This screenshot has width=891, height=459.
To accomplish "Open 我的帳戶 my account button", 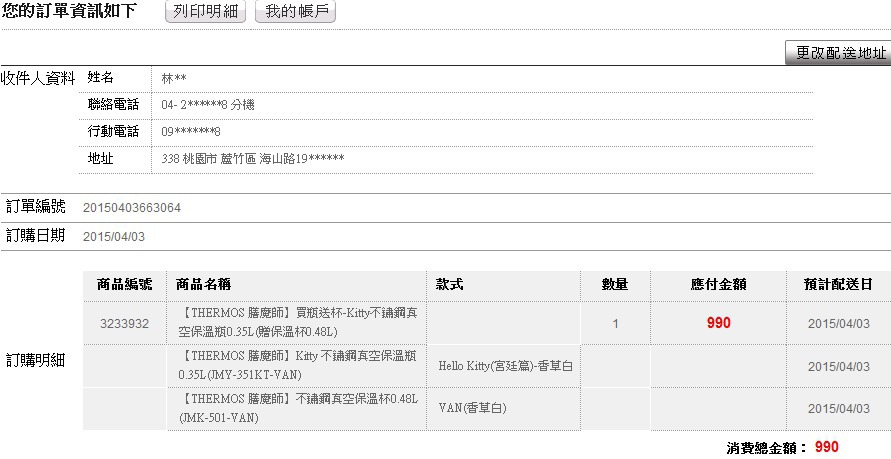I will point(295,11).
